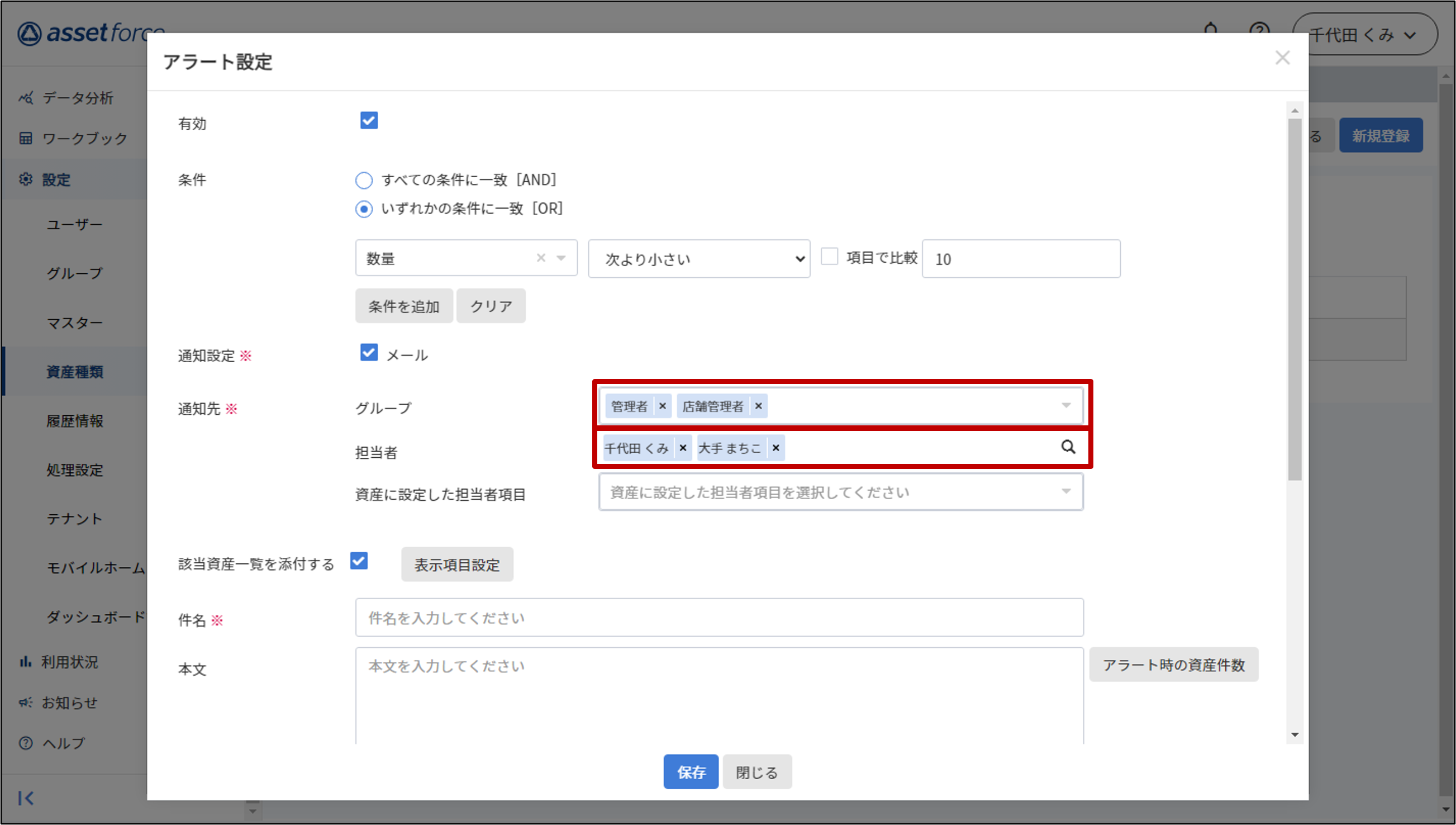Select すべての条件に一致 [AND] radio

pyautogui.click(x=364, y=180)
